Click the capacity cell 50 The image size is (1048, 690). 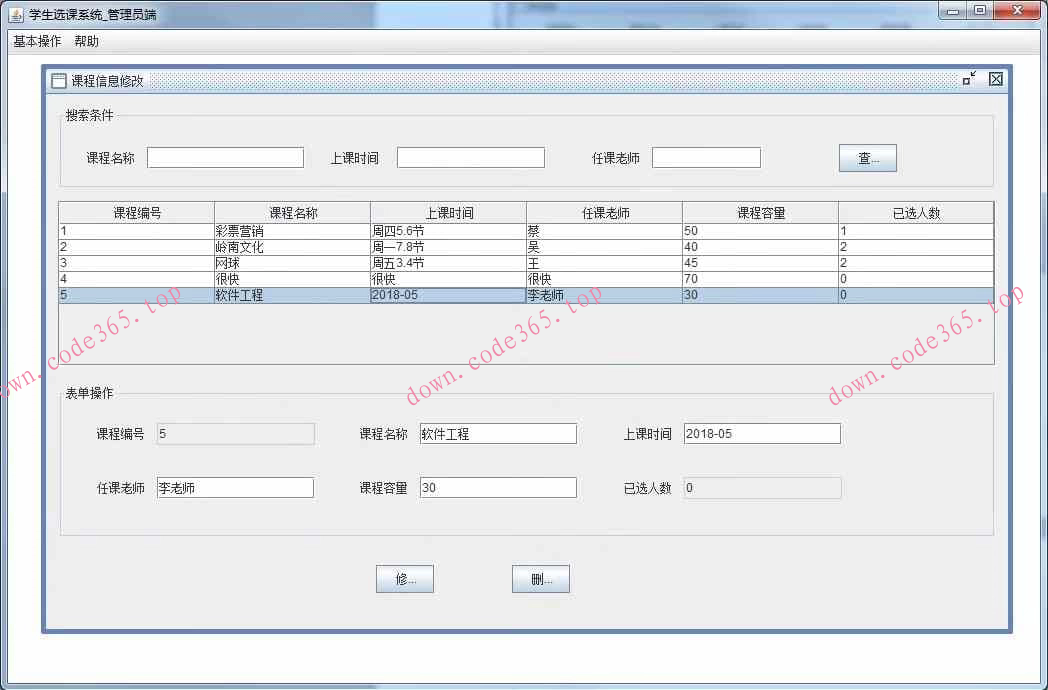point(761,231)
